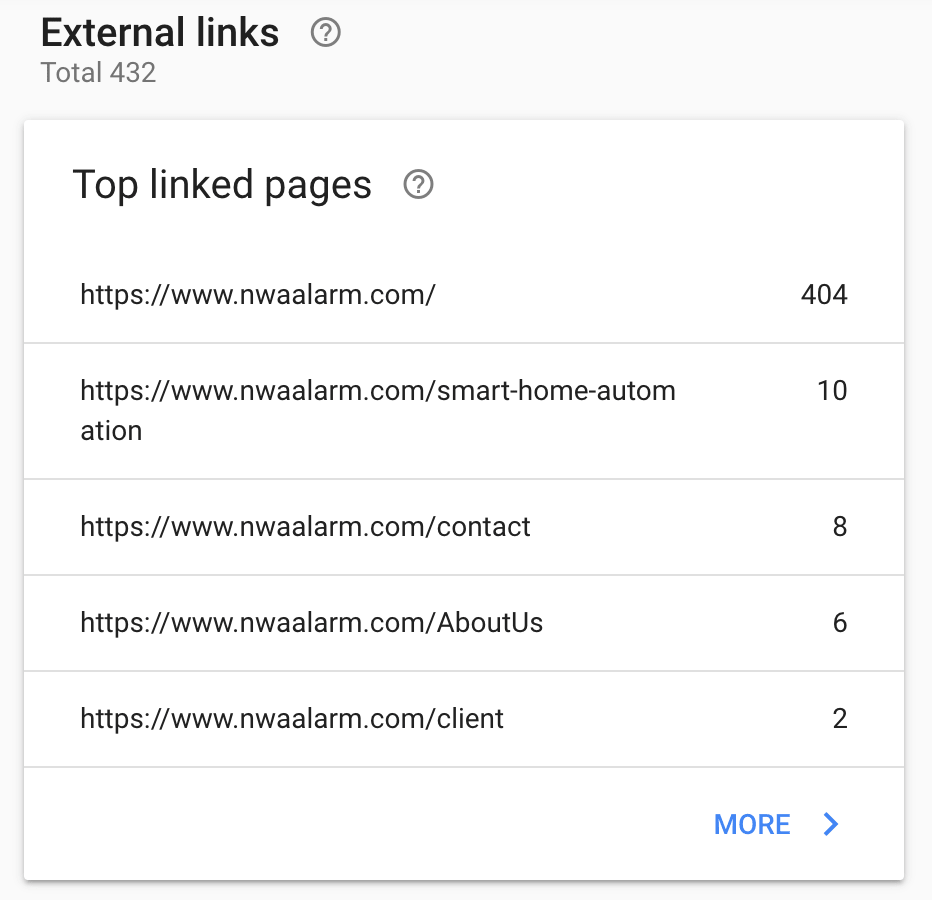Screen dimensions: 932x900
Task: Open the nwaalarm.com/contact page link
Action: coord(305,526)
